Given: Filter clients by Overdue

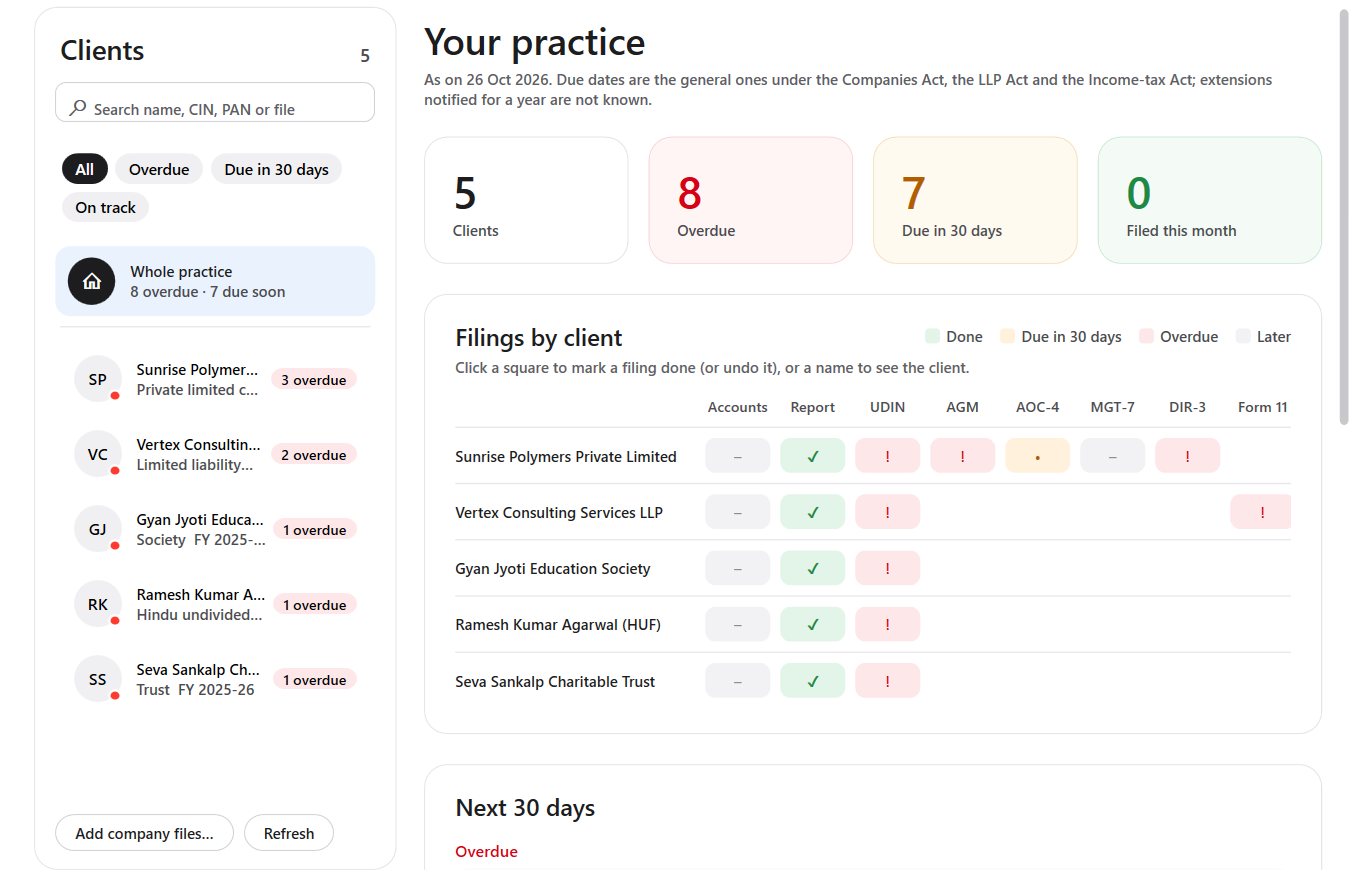Looking at the screenshot, I should point(159,169).
